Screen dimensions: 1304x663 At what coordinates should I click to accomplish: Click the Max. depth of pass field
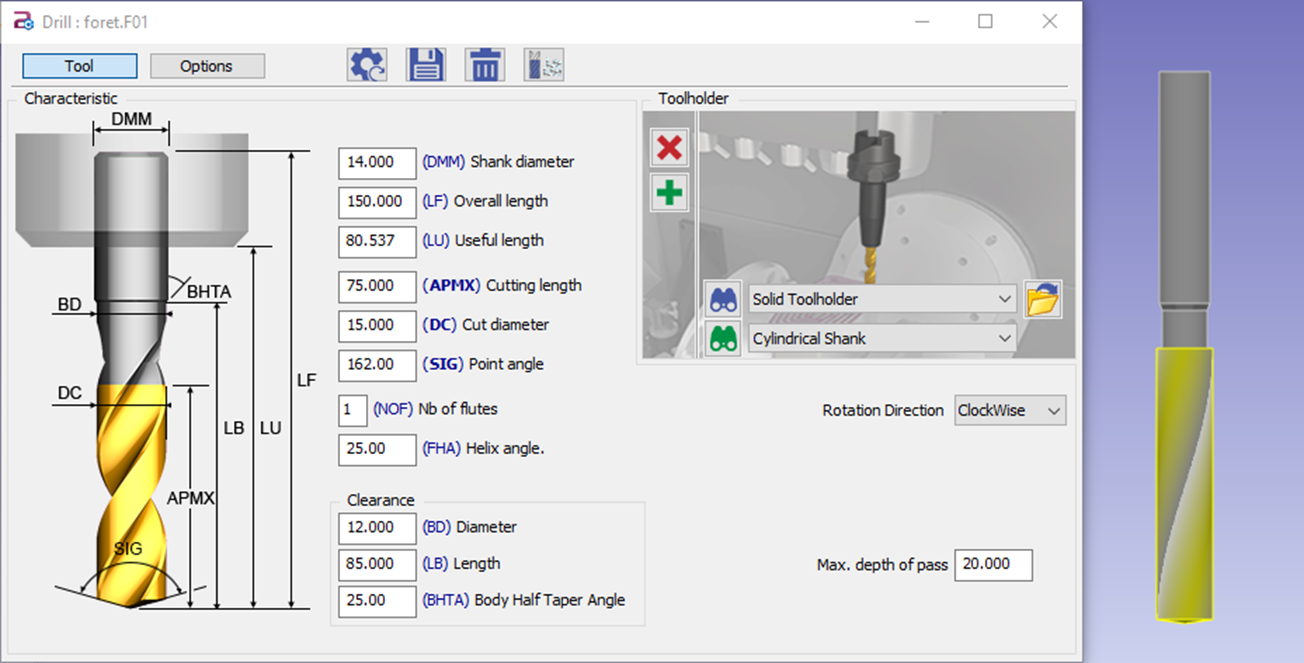(993, 565)
